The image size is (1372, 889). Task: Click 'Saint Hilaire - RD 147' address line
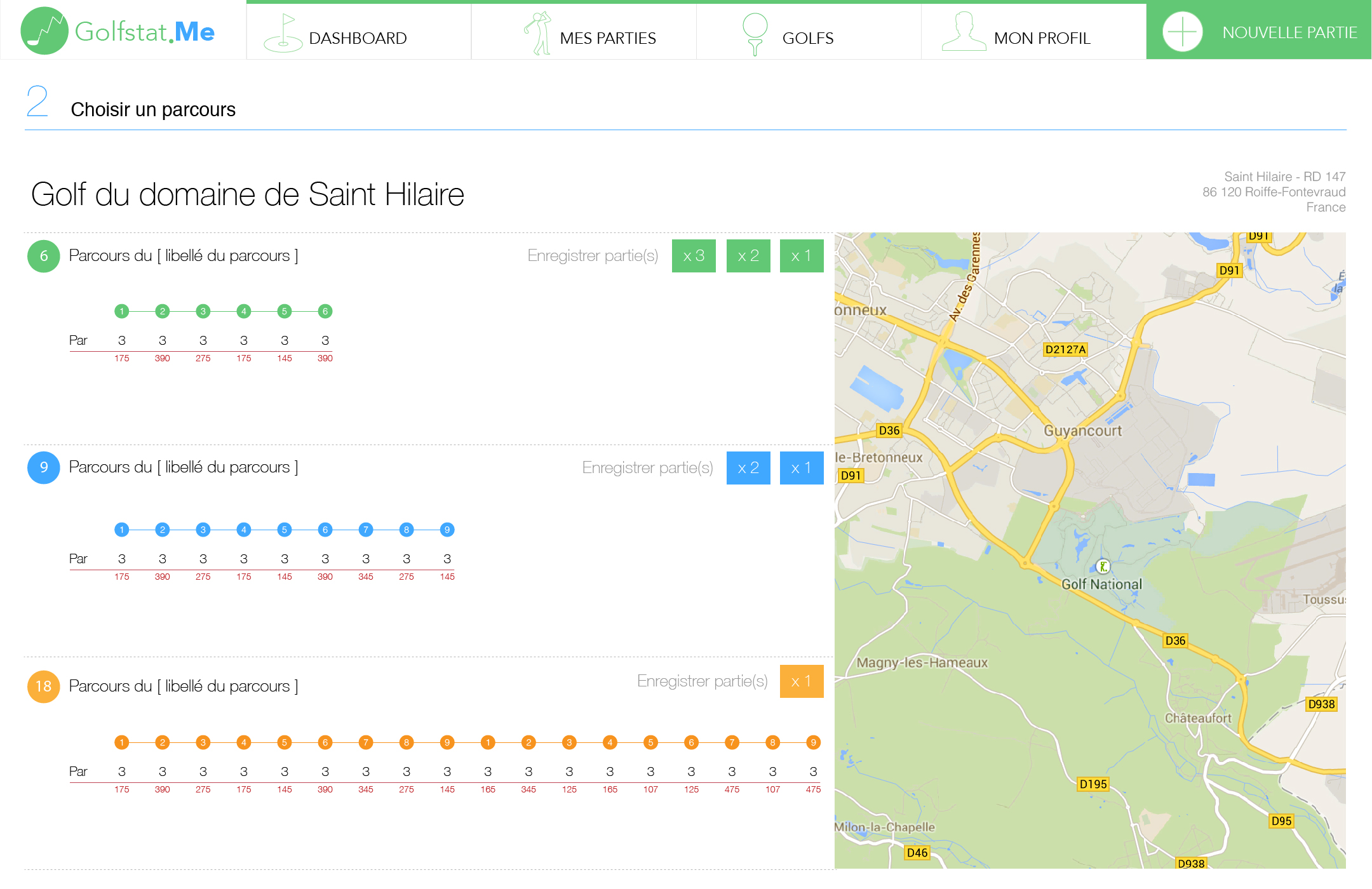pyautogui.click(x=1284, y=177)
